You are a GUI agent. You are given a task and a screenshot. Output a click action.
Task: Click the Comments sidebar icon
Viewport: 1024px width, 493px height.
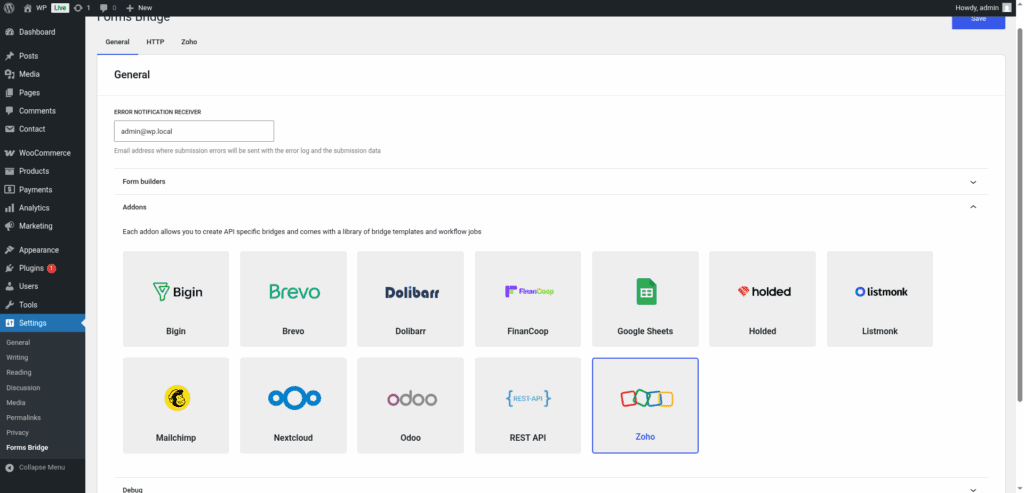coord(9,111)
